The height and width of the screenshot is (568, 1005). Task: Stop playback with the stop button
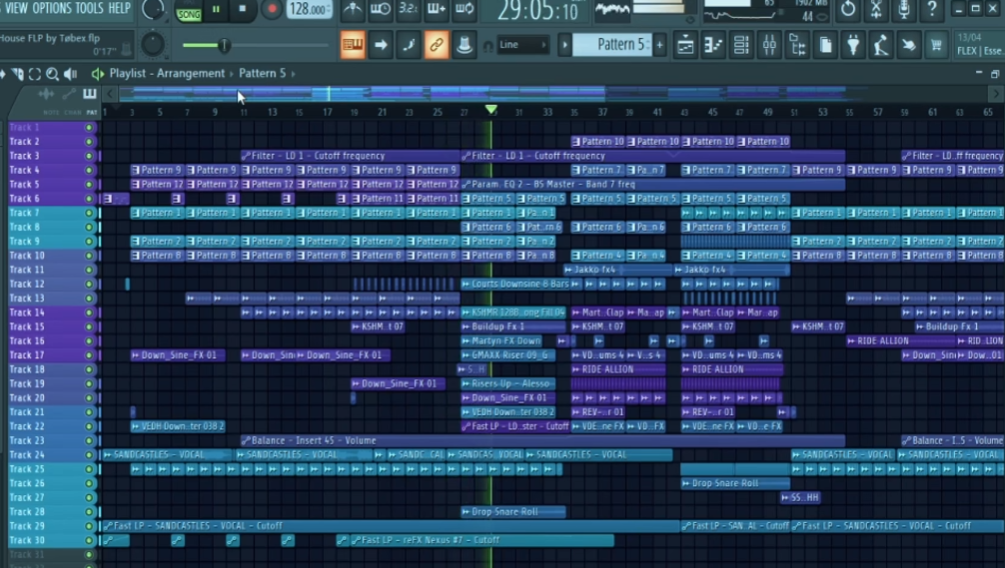pyautogui.click(x=242, y=9)
